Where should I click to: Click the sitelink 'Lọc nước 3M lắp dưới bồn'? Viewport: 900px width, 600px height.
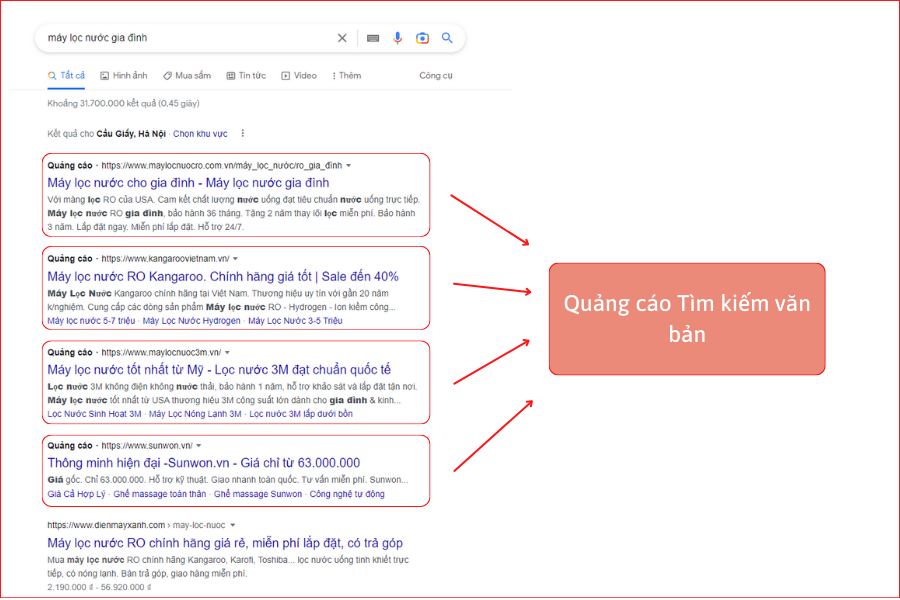(301, 414)
